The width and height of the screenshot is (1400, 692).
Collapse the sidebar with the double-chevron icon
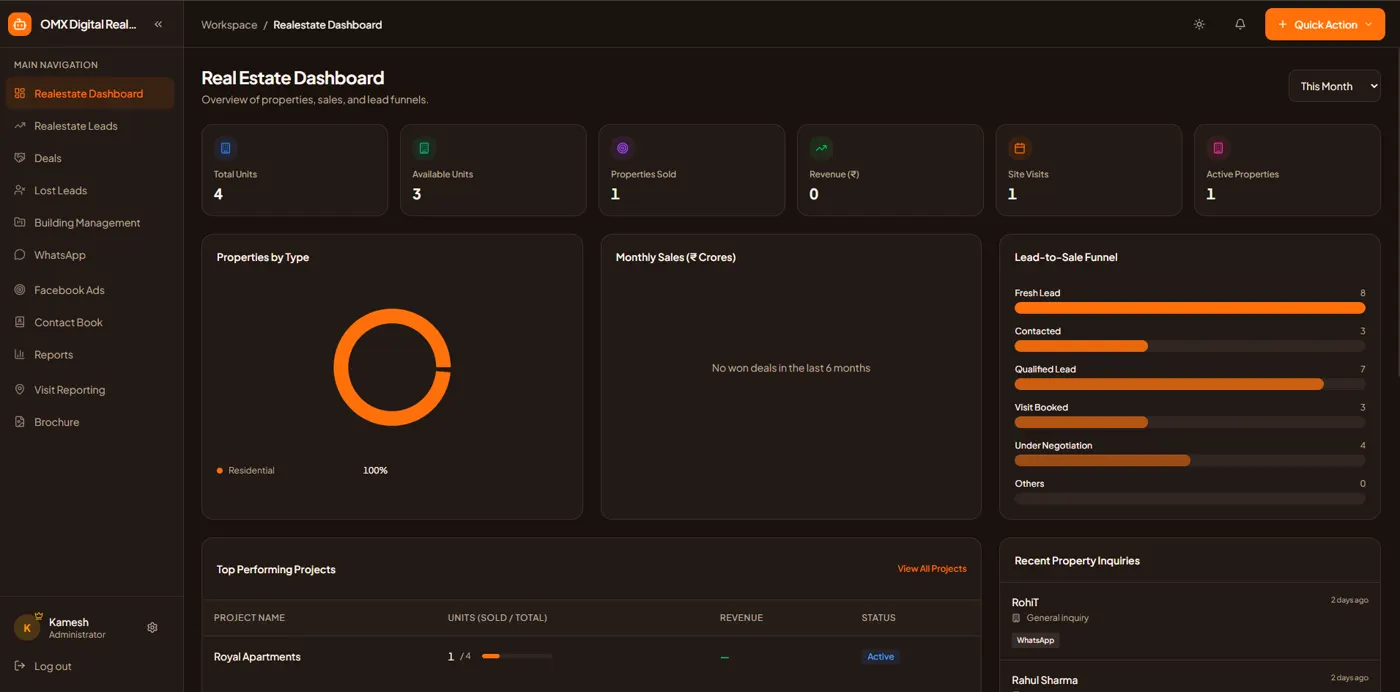[x=158, y=24]
